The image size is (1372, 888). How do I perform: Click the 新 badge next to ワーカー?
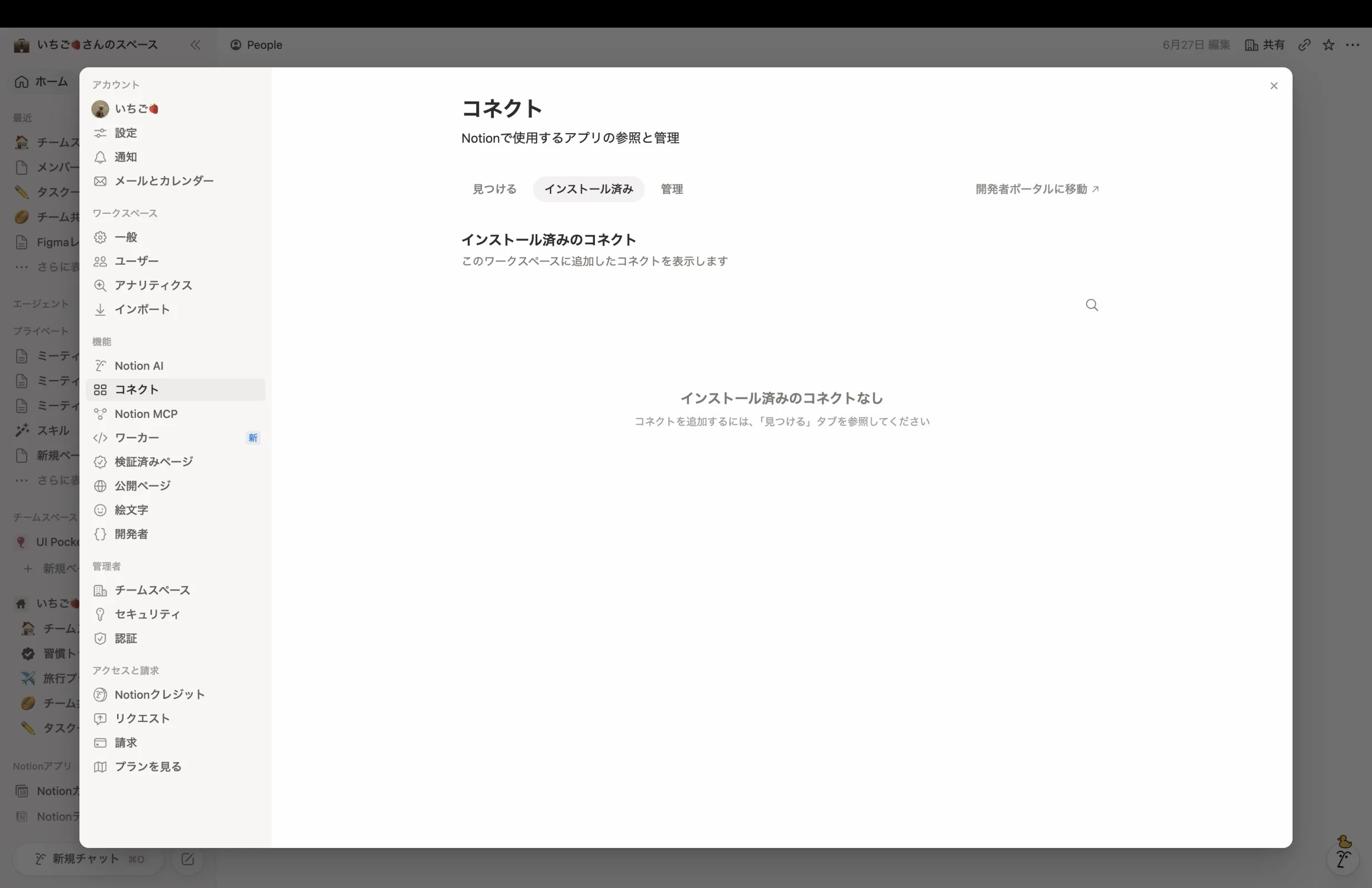[253, 438]
